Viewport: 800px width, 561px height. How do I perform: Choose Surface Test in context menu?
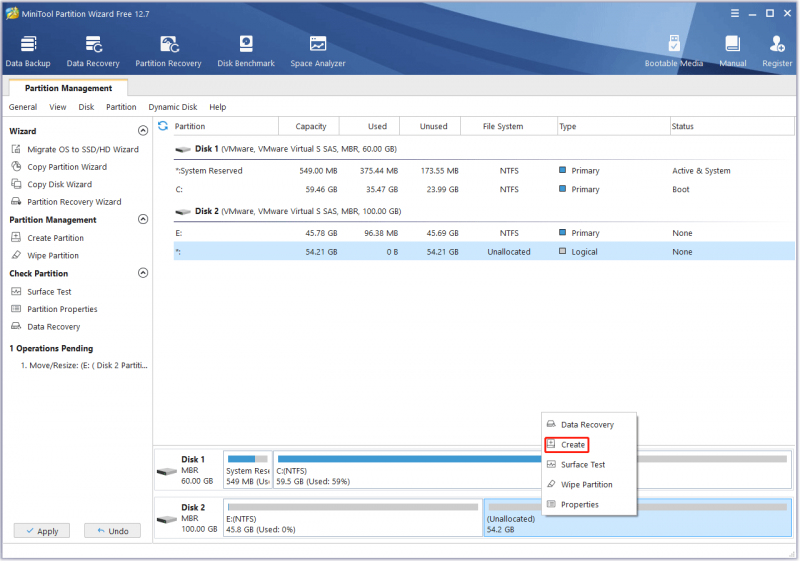tap(589, 465)
